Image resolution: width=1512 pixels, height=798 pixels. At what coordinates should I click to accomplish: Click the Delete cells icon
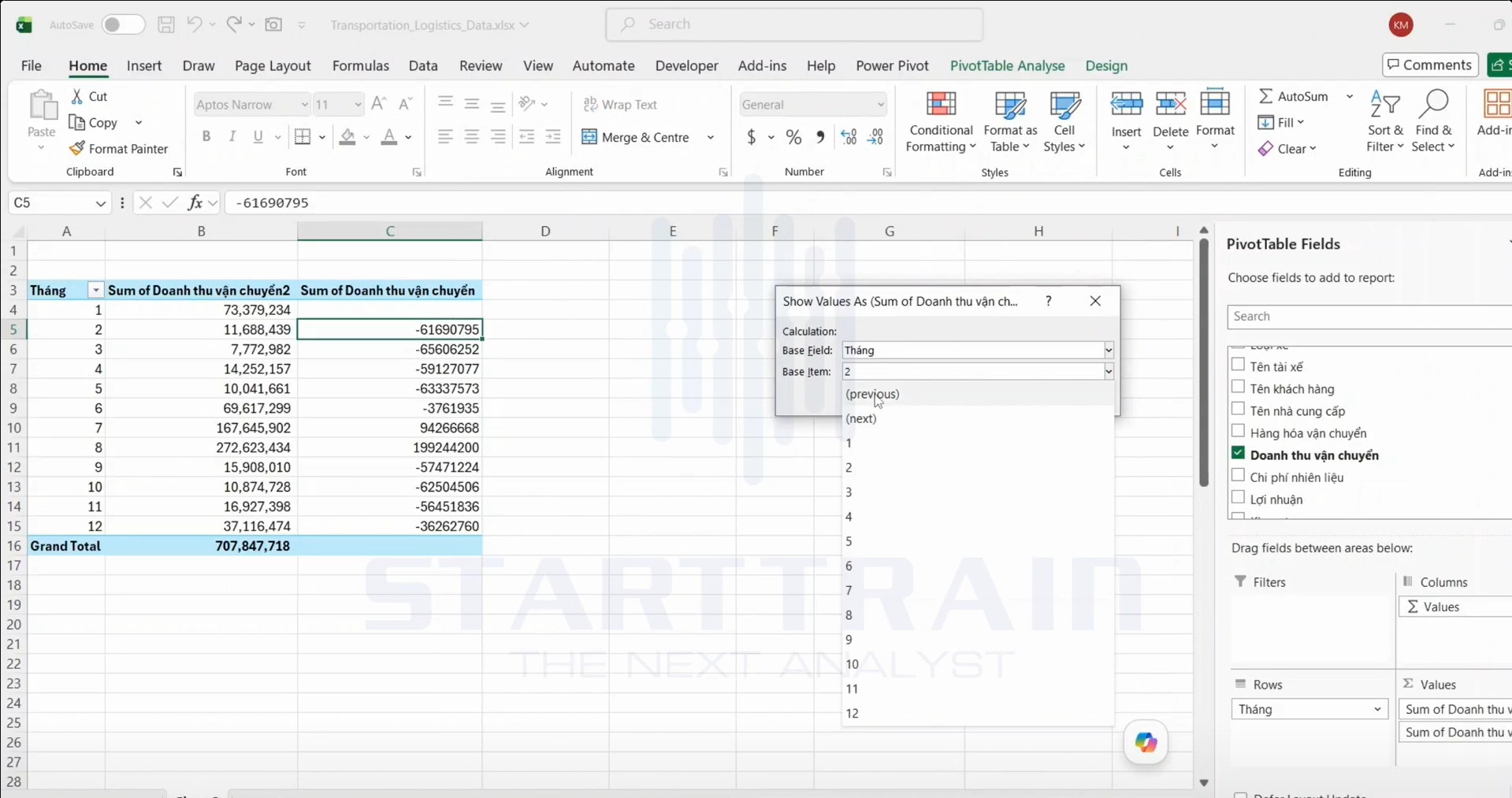click(x=1170, y=105)
